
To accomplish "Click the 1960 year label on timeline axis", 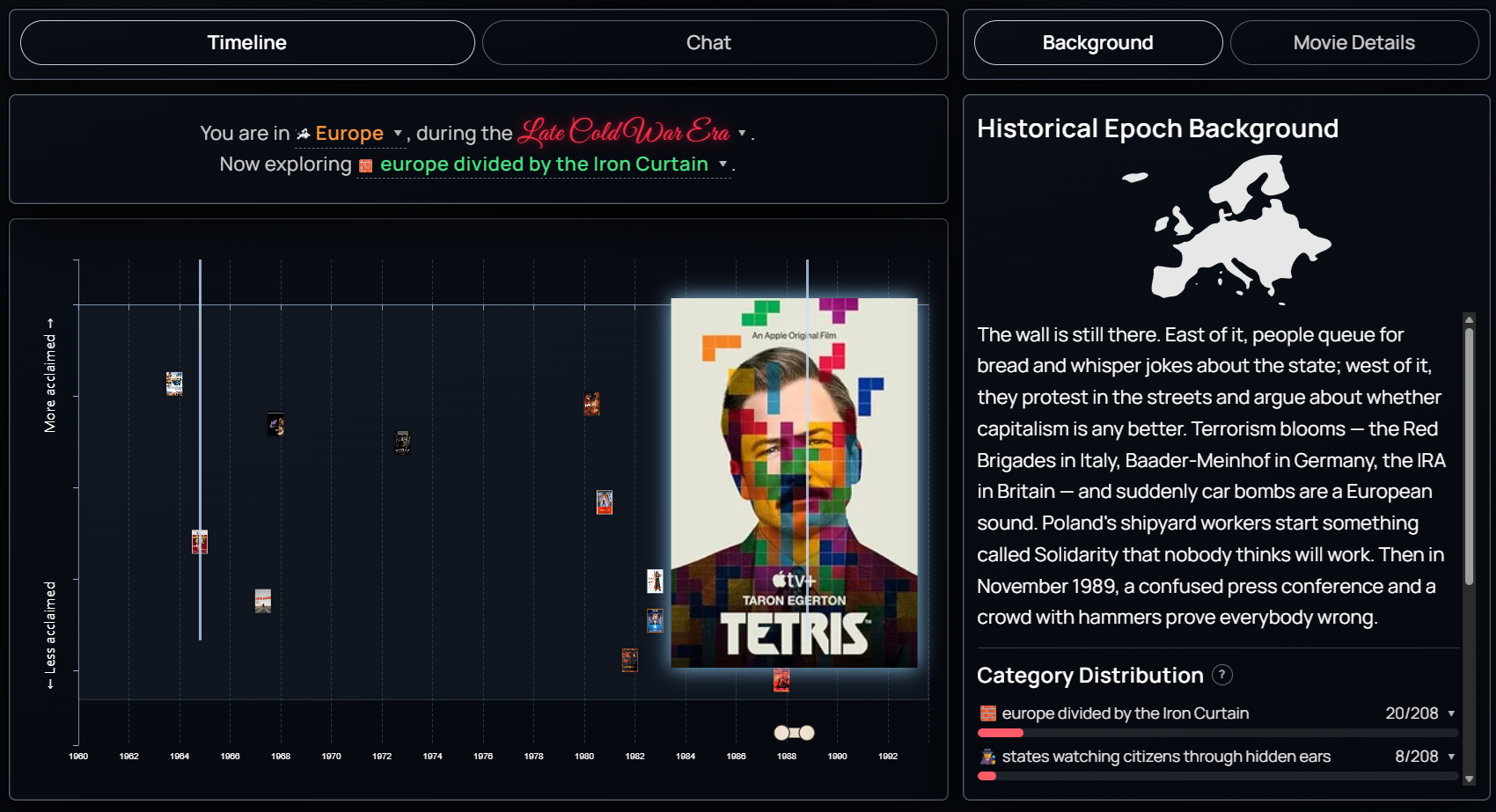I will click(x=78, y=757).
